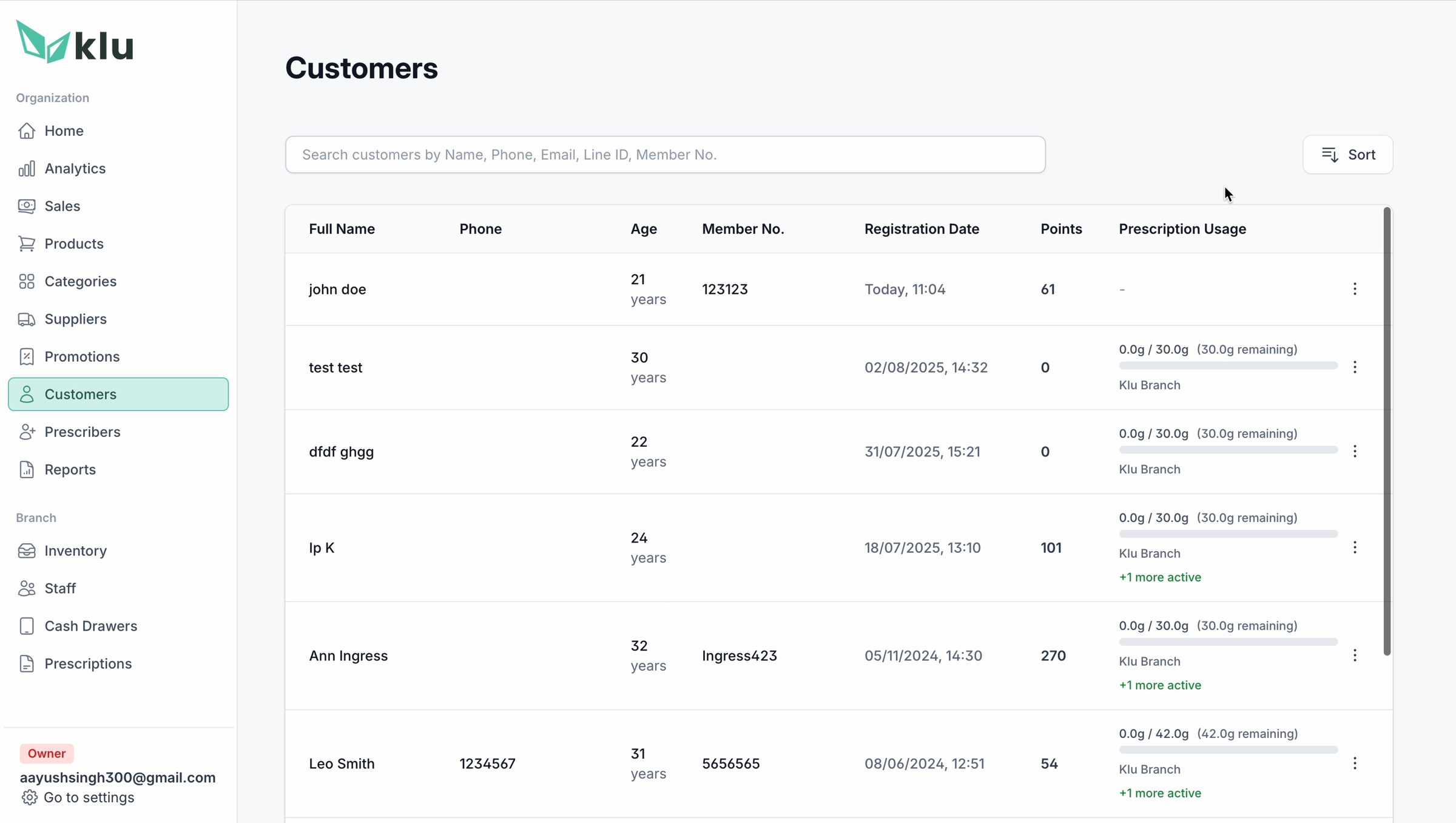1456x823 pixels.
Task: Click the Sales cash icon
Action: coord(27,206)
